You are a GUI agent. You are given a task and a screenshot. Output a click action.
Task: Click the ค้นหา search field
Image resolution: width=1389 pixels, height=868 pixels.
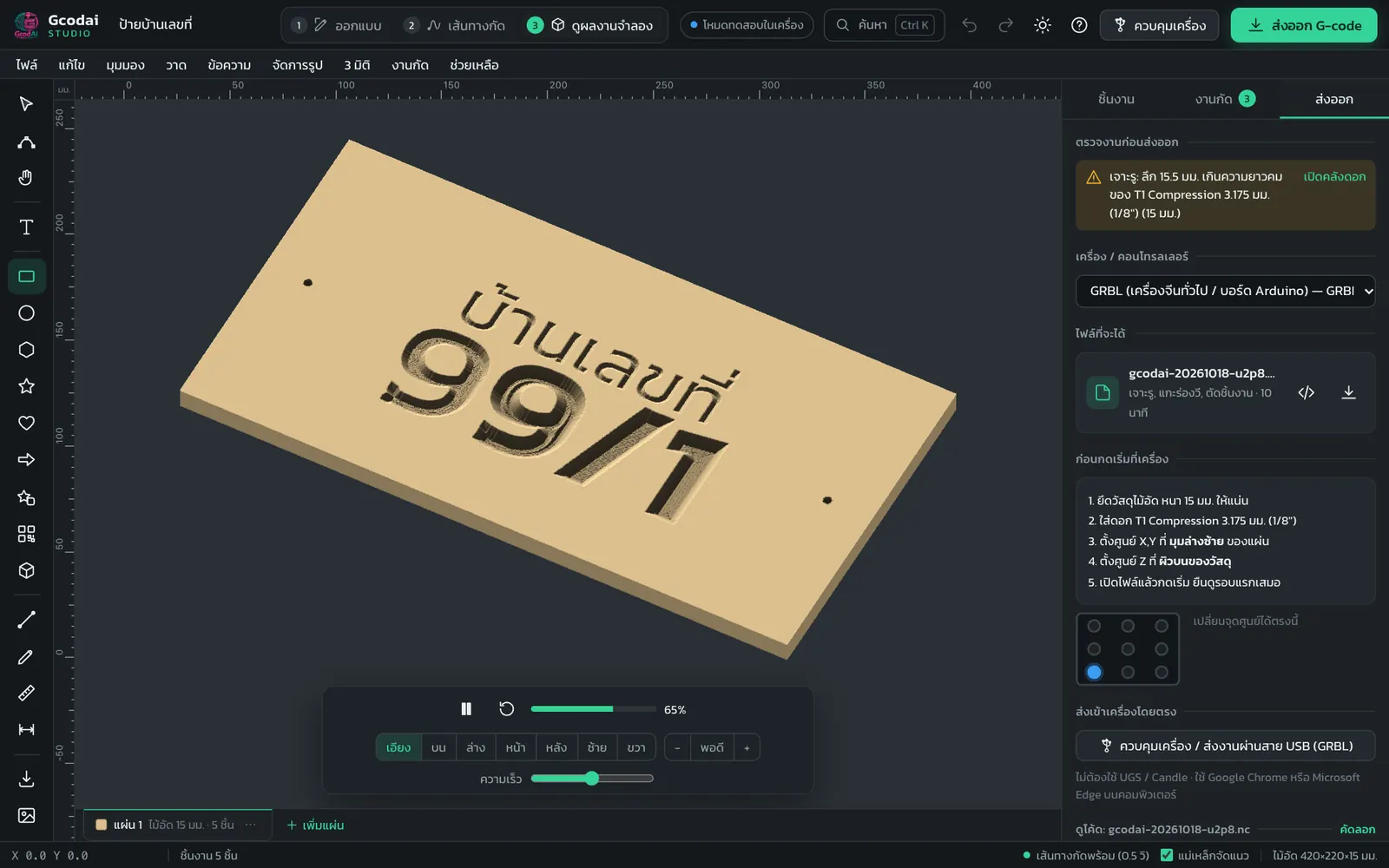(x=884, y=25)
